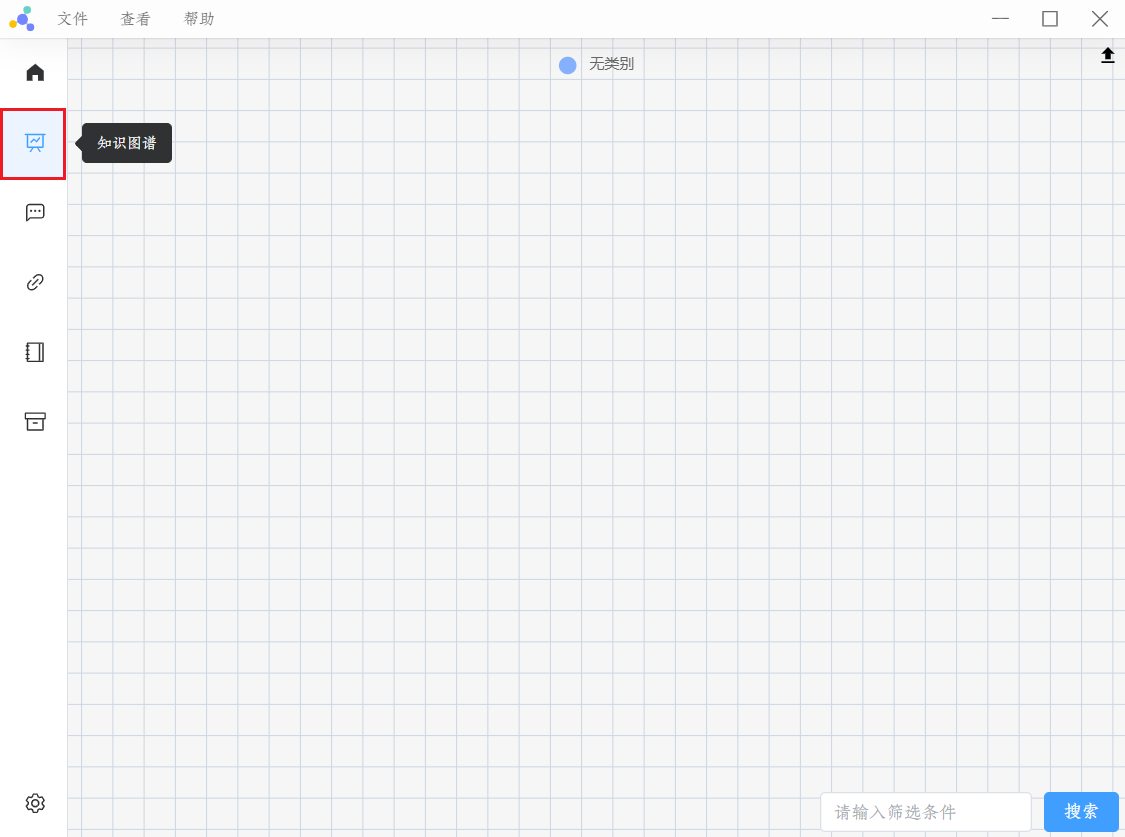Select the 知识图谱 knowledge graph sidebar icon
The width and height of the screenshot is (1125, 837).
click(x=34, y=143)
